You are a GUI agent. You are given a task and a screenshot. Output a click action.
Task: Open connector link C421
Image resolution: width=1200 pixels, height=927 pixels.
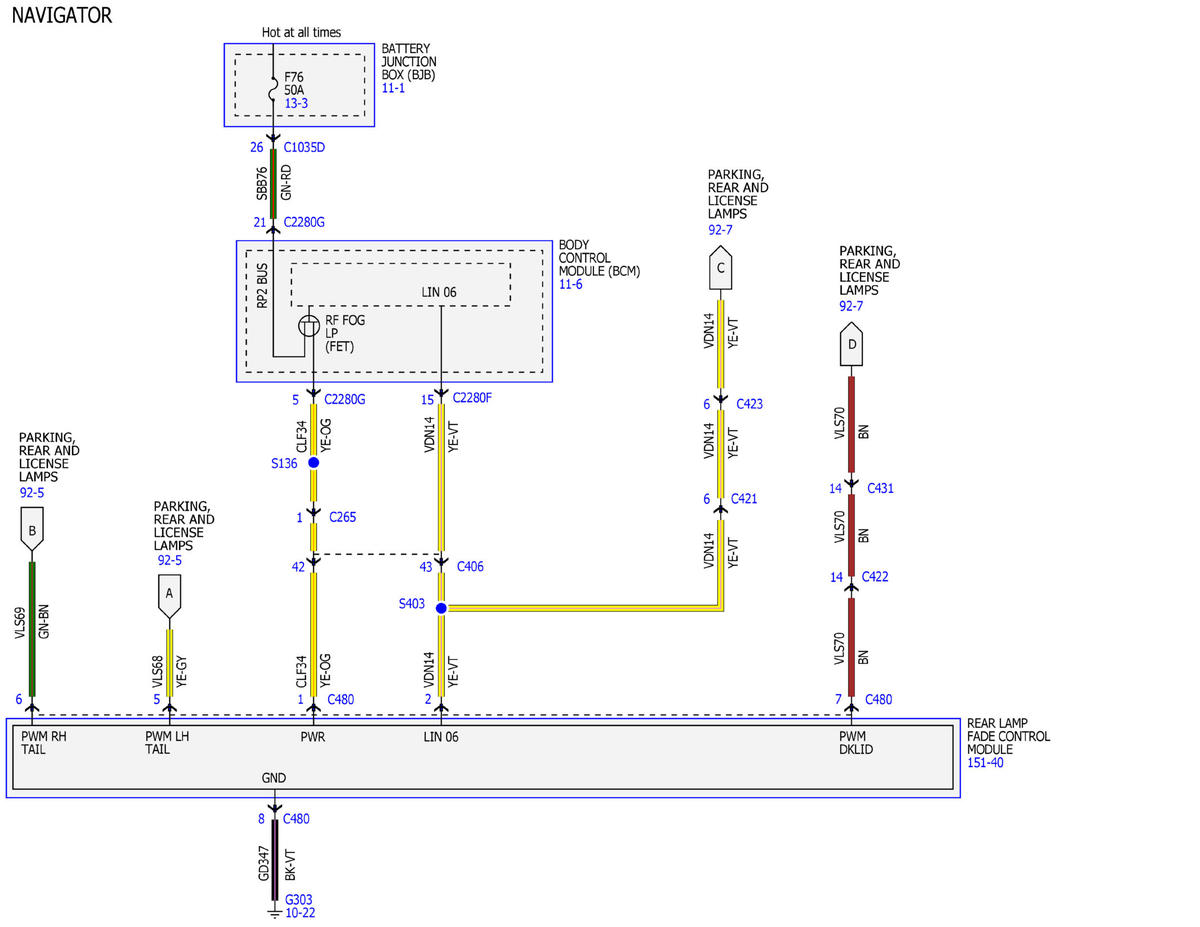point(745,498)
